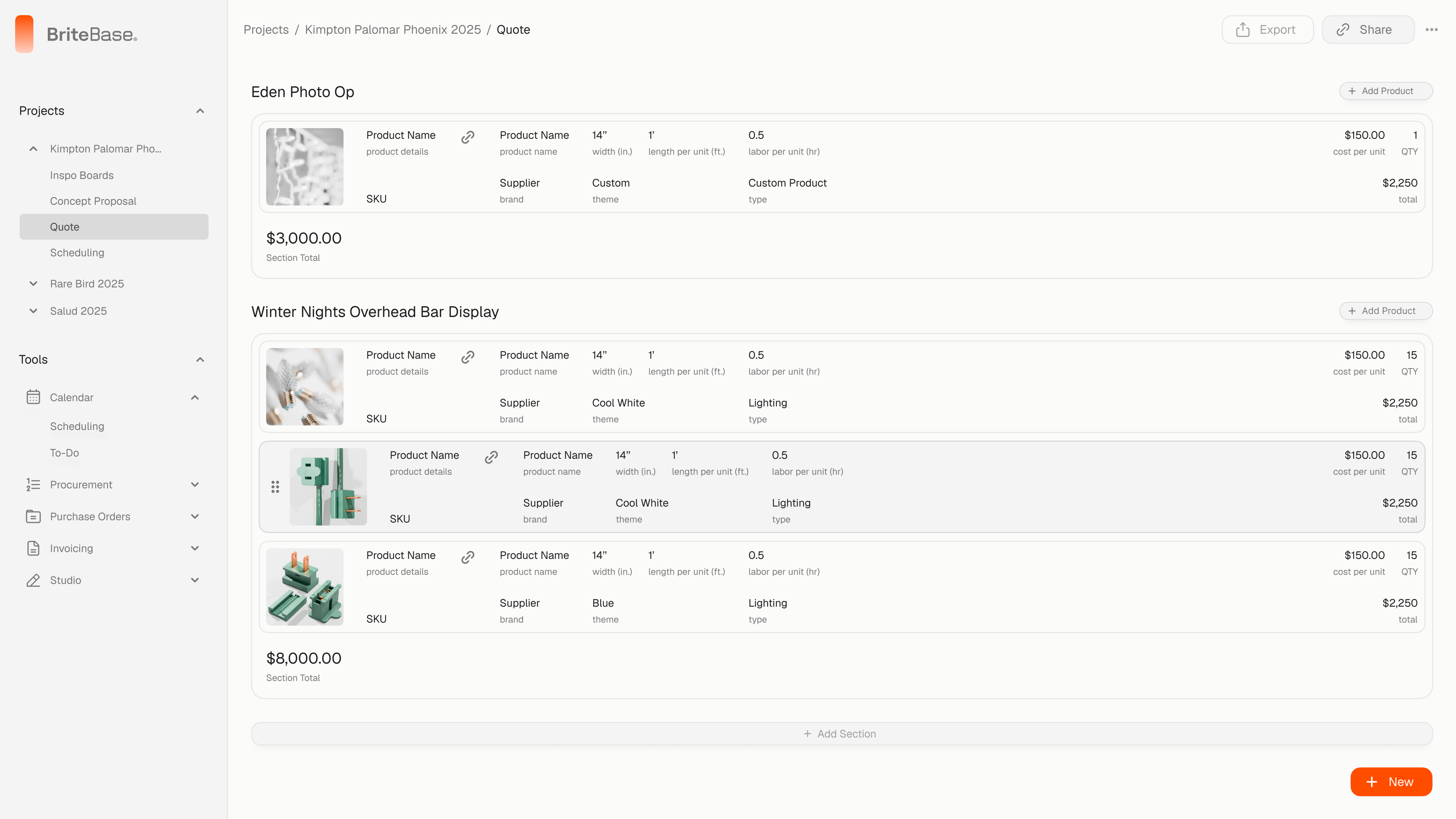Click the Add Section bar
The width and height of the screenshot is (1456, 819).
(x=841, y=734)
